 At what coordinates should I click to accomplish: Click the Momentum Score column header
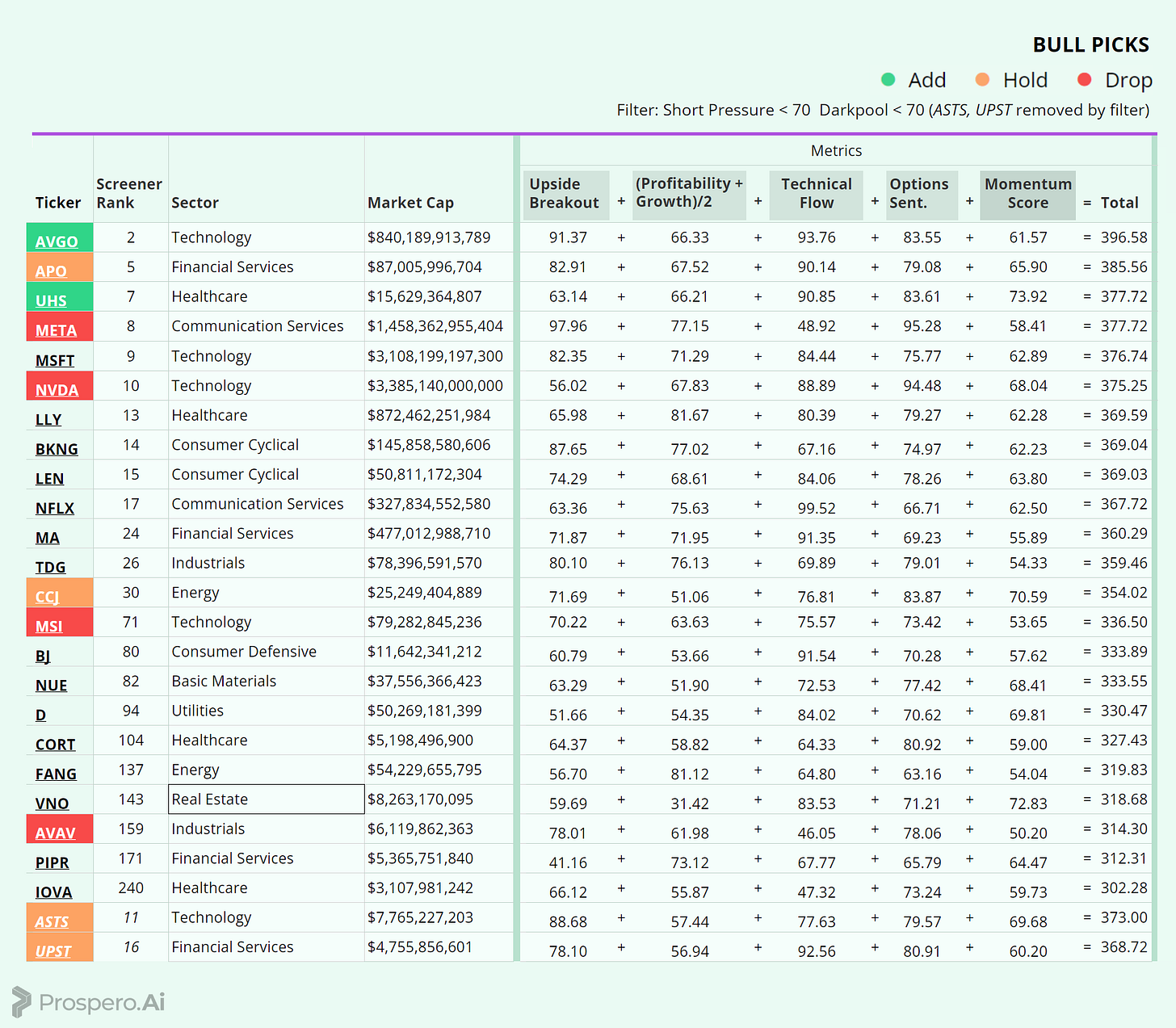1028,194
